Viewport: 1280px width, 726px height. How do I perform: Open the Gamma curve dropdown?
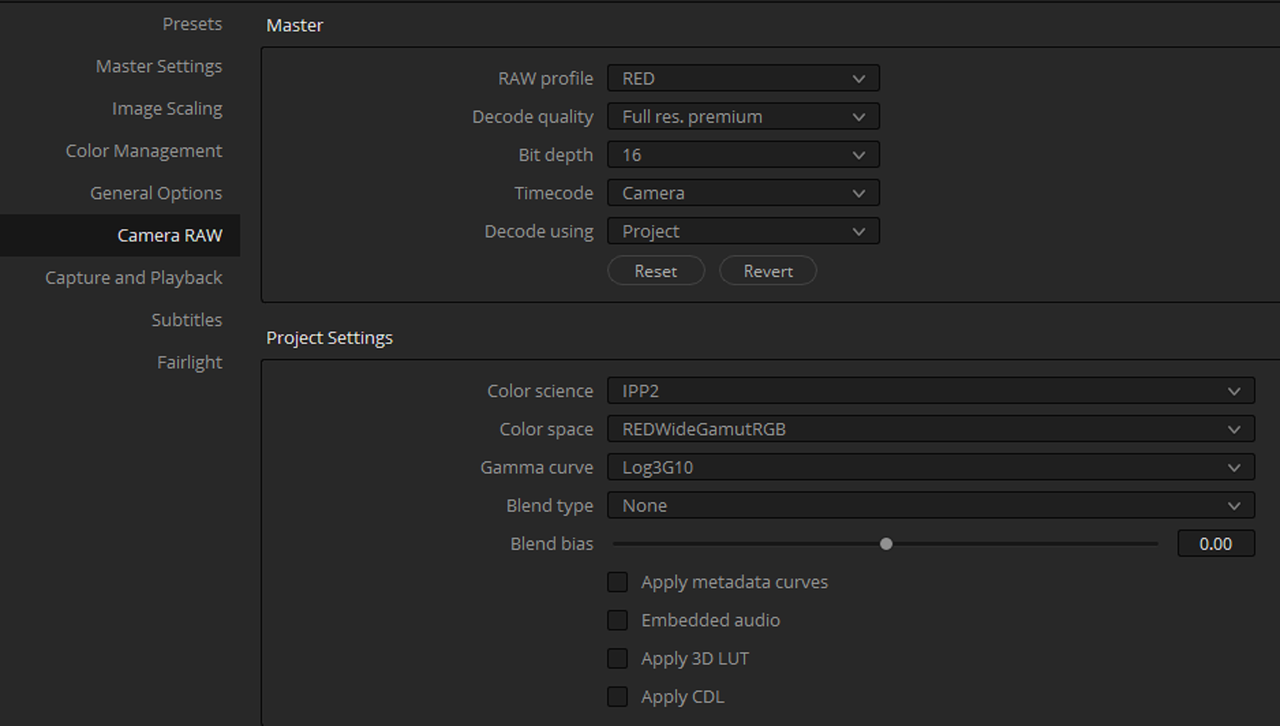point(931,467)
